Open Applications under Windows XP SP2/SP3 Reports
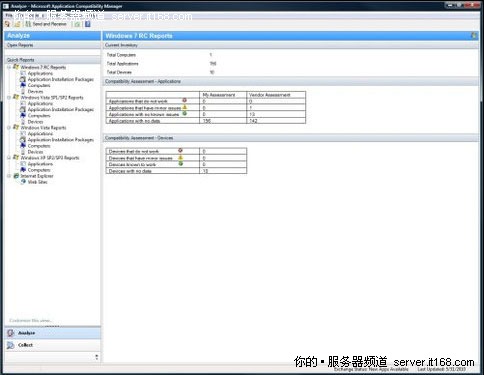 coord(40,164)
